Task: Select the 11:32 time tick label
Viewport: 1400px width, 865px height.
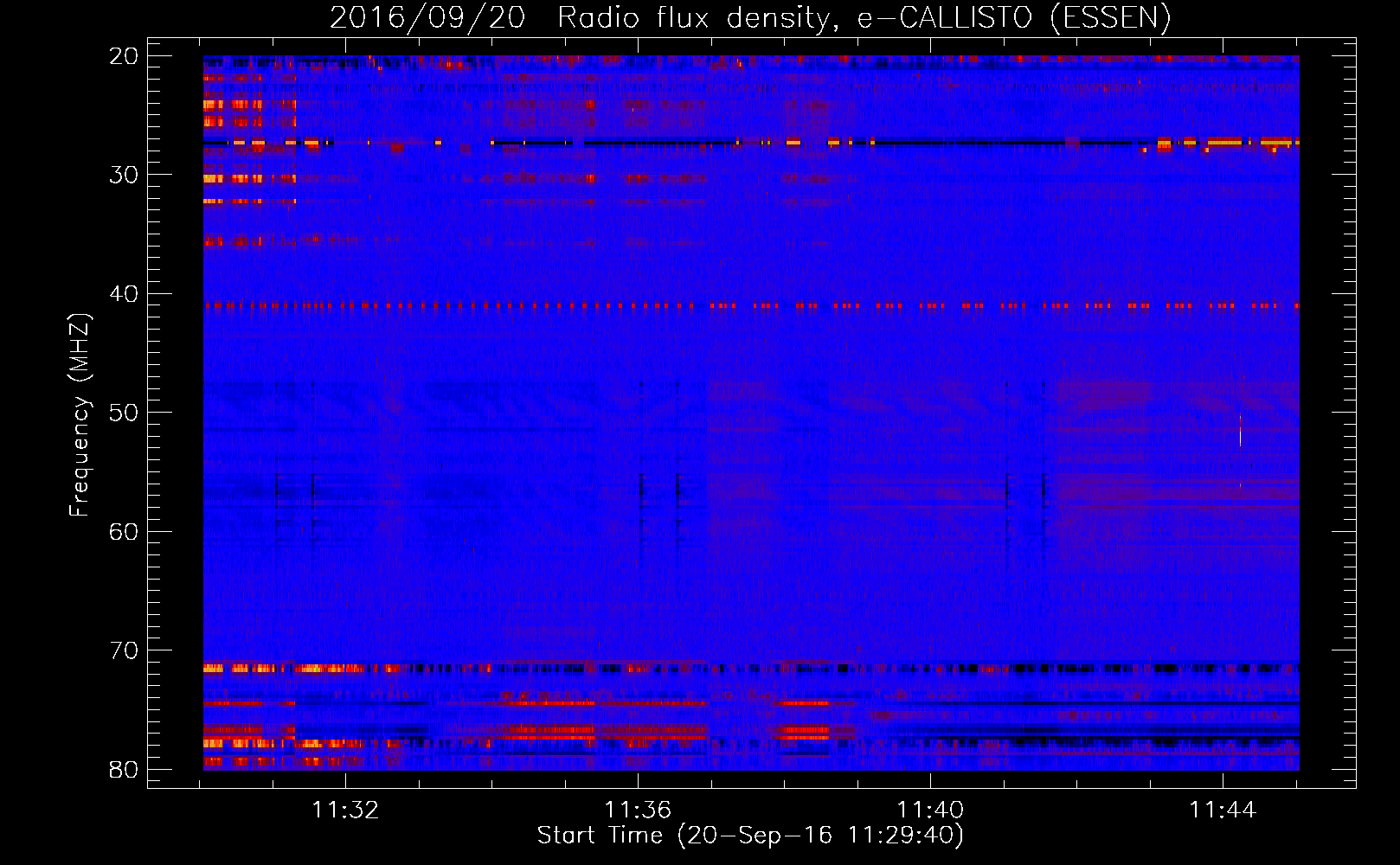Action: pyautogui.click(x=345, y=810)
